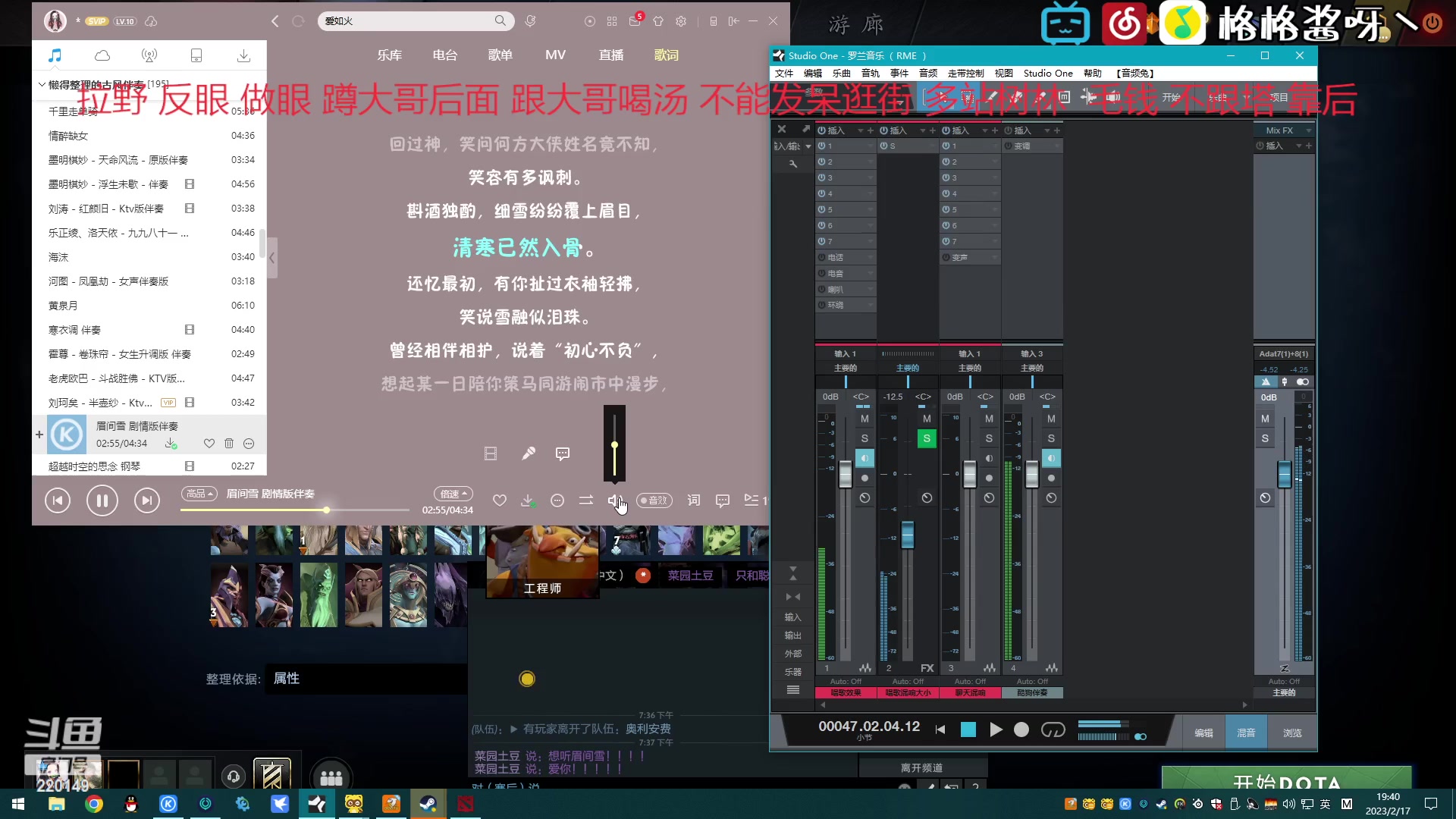Open the phone device icon in sidebar

(196, 55)
